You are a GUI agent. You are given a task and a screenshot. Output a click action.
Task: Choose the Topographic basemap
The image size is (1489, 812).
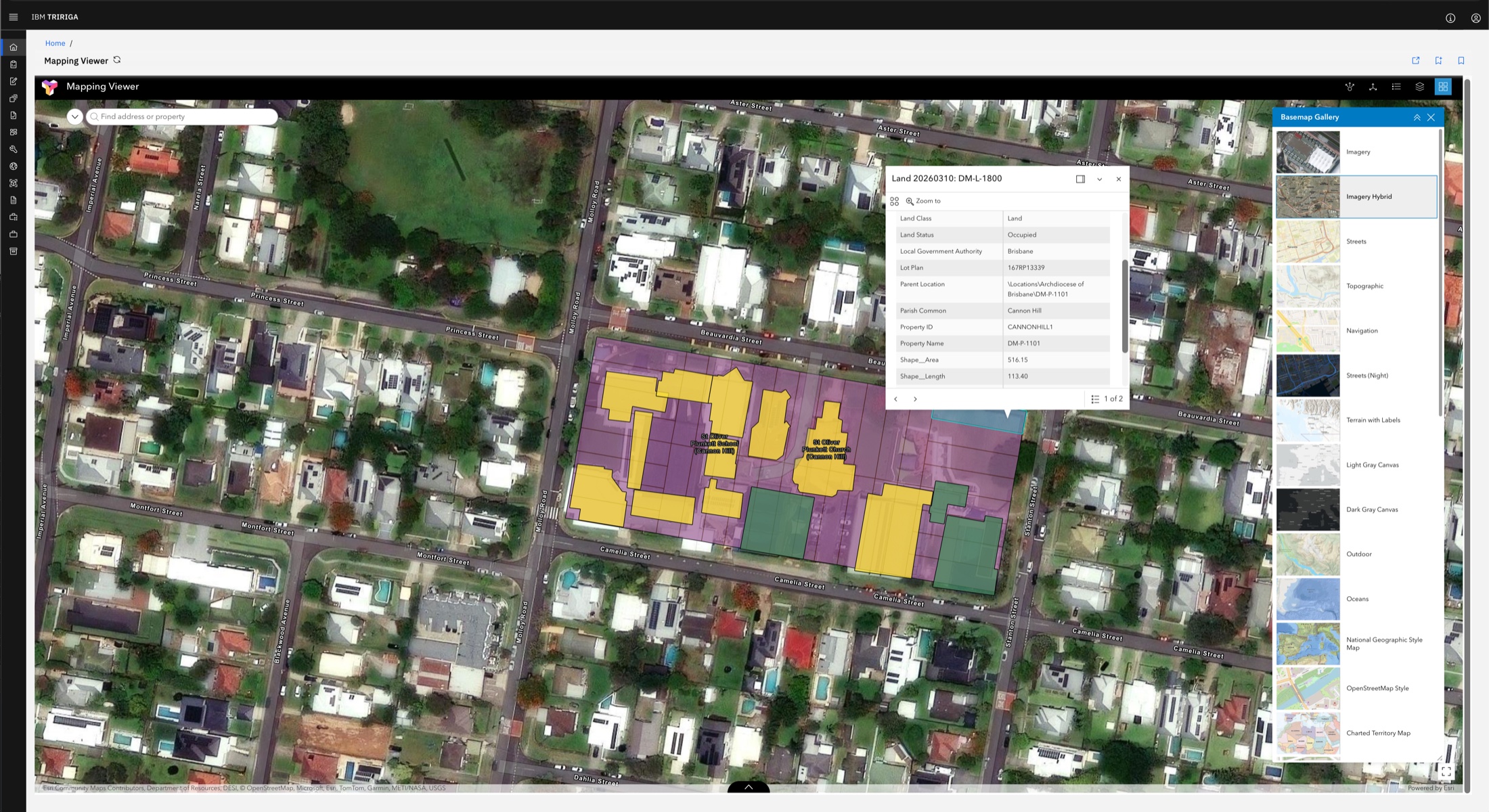(x=1356, y=286)
